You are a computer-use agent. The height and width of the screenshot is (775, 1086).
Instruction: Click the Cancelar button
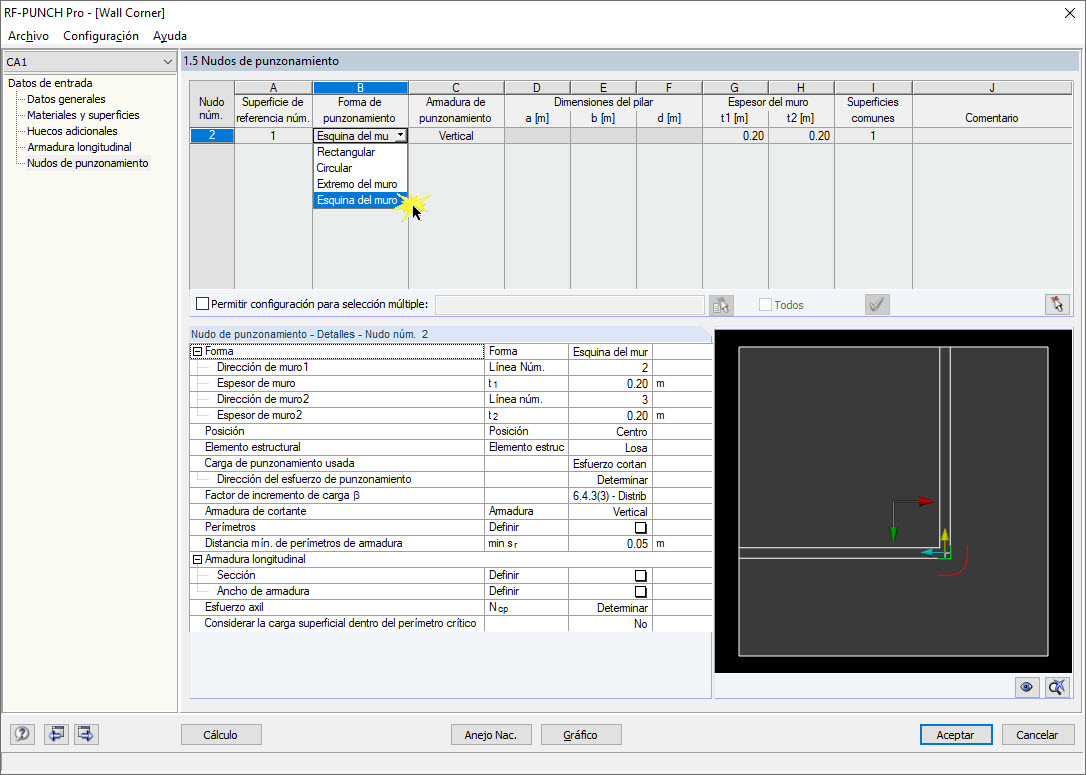[1037, 735]
